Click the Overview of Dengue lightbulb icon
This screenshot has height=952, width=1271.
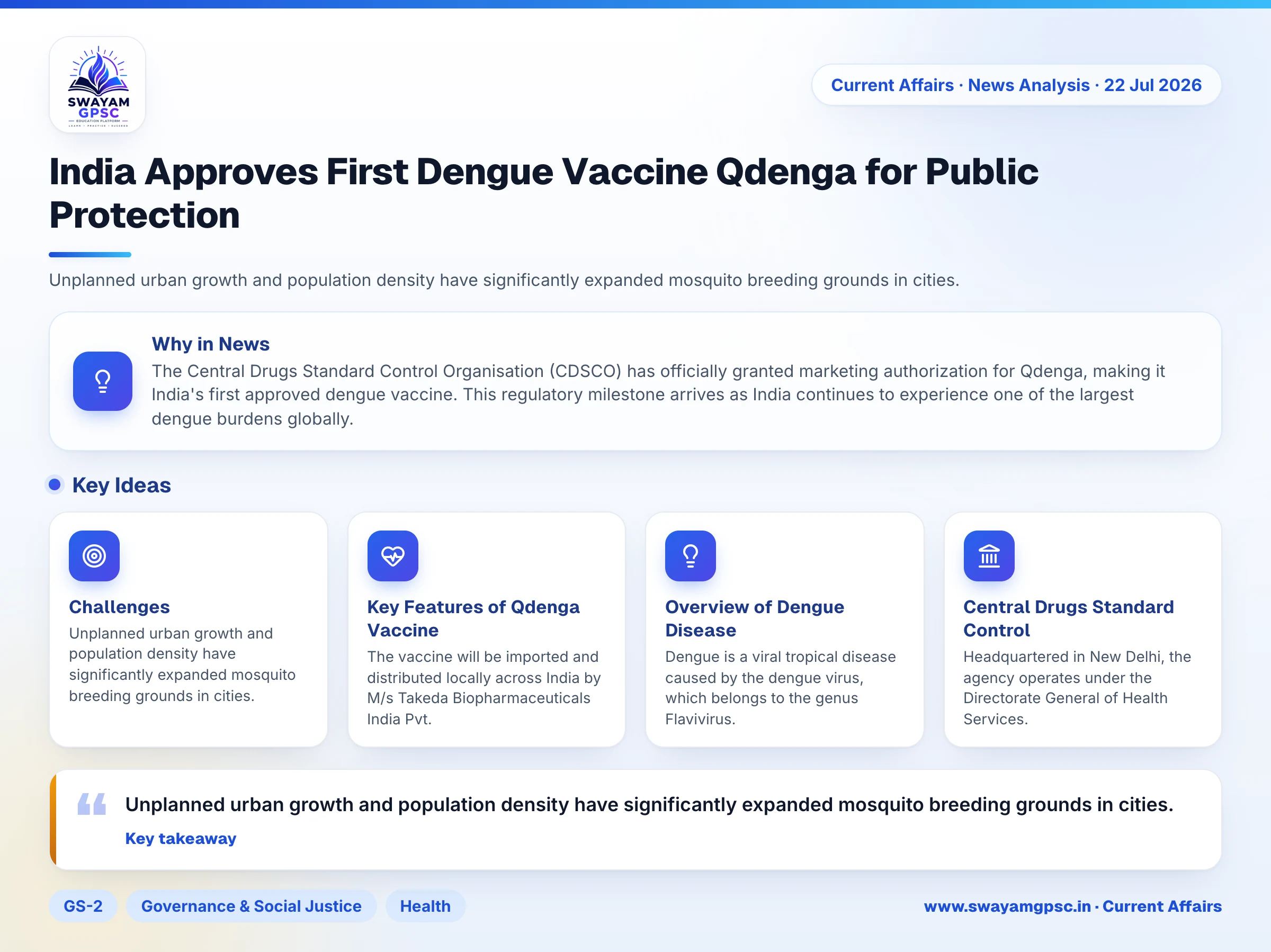(690, 555)
